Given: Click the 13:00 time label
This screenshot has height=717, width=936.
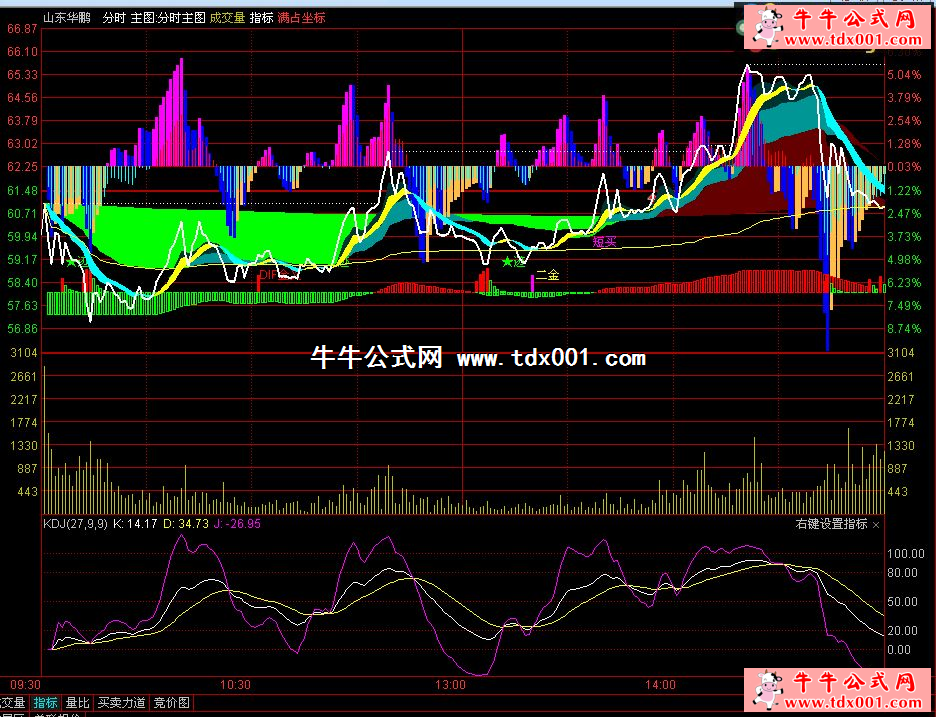Looking at the screenshot, I should [x=450, y=685].
